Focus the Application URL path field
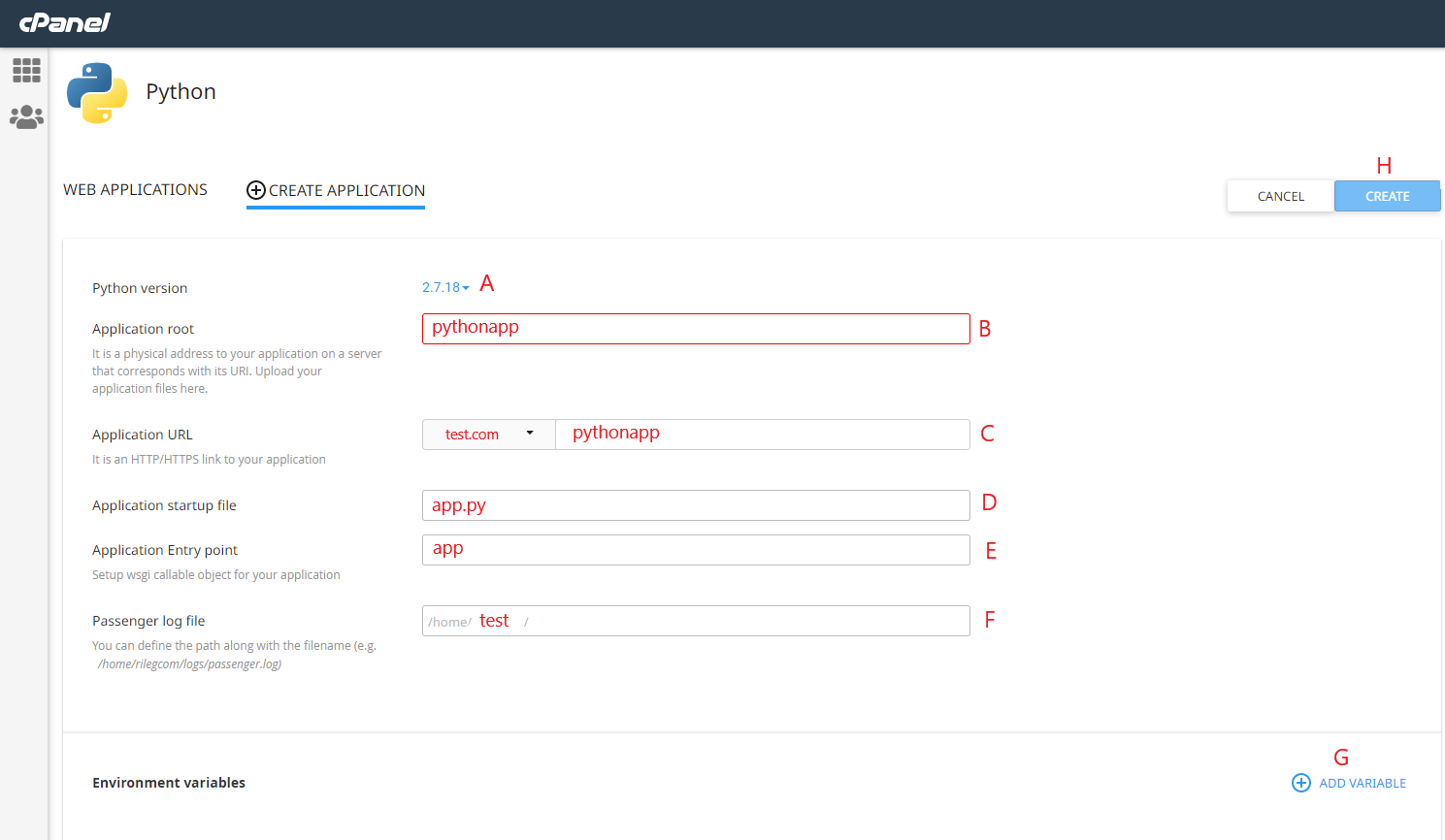1445x840 pixels. [x=763, y=435]
